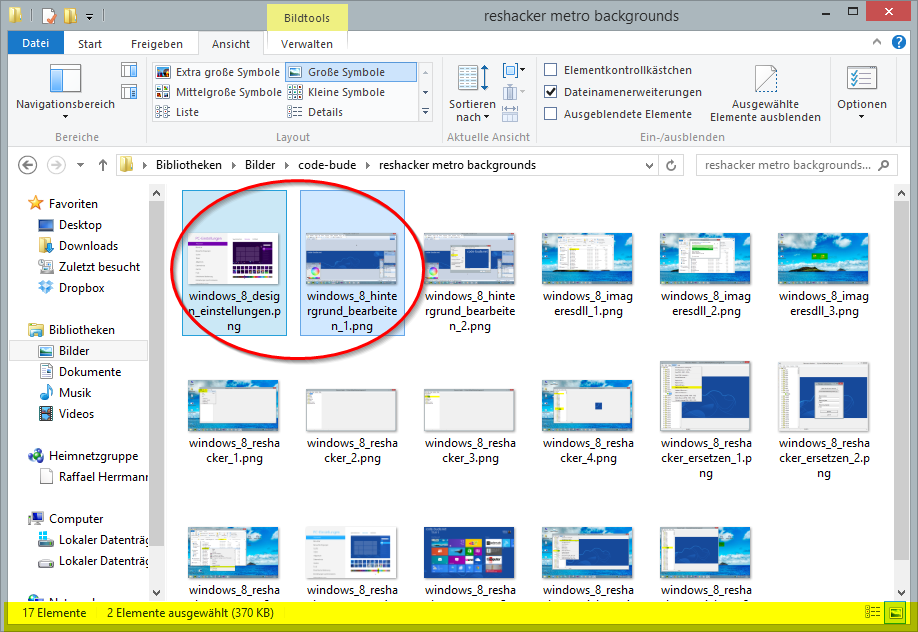
Task: Choose Mittelgroße Symbole layout
Action: pyautogui.click(x=218, y=92)
